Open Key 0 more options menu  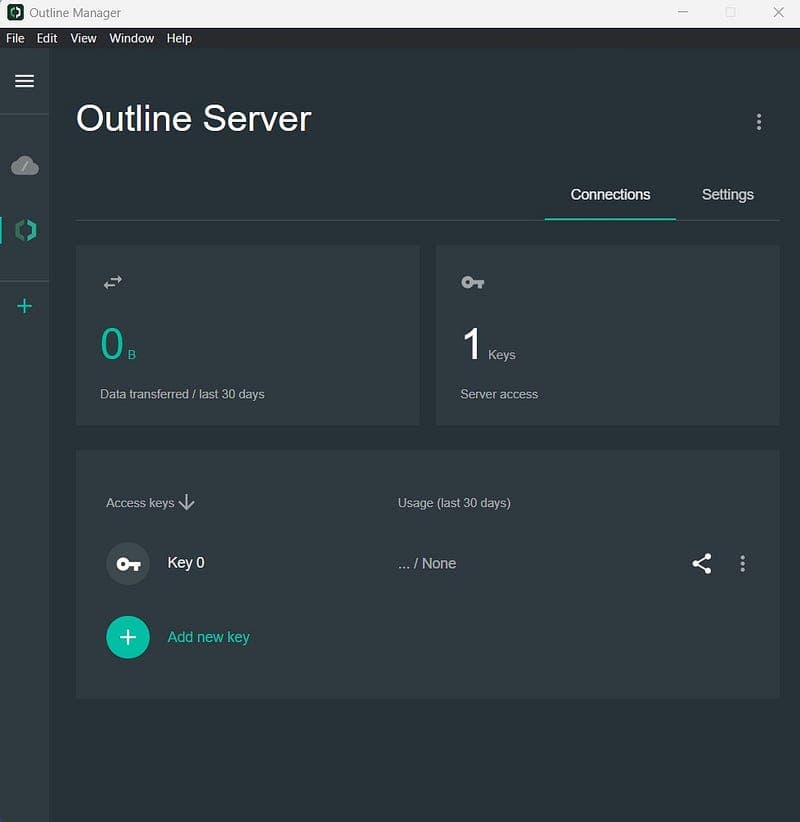pyautogui.click(x=742, y=564)
